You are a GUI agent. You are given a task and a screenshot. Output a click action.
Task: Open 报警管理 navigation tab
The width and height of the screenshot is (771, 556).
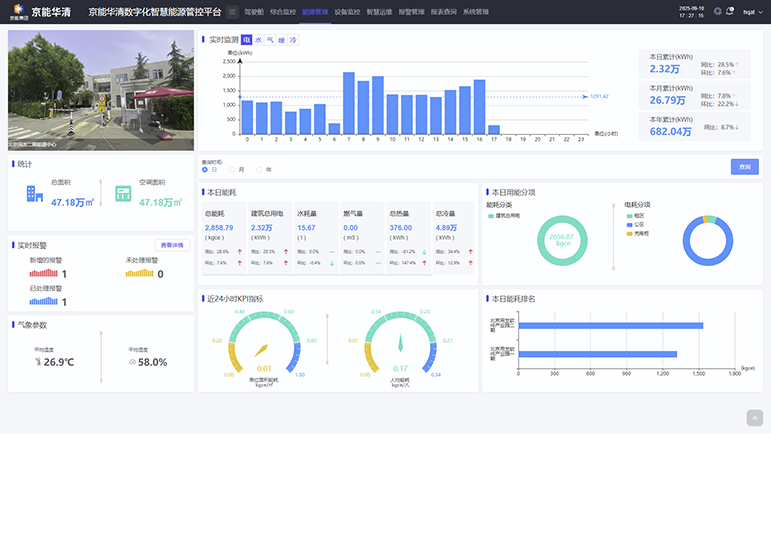[411, 12]
